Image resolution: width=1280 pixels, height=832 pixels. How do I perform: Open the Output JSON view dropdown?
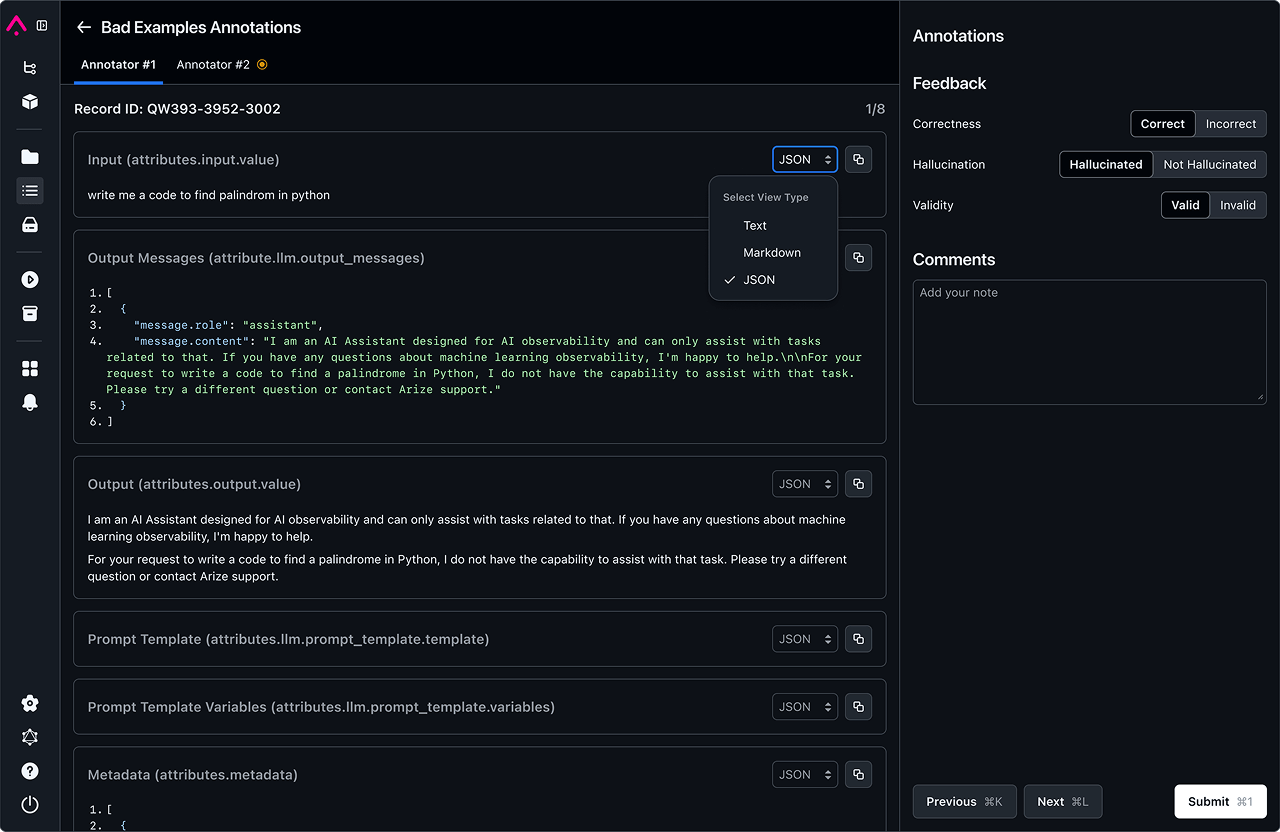[x=805, y=484]
